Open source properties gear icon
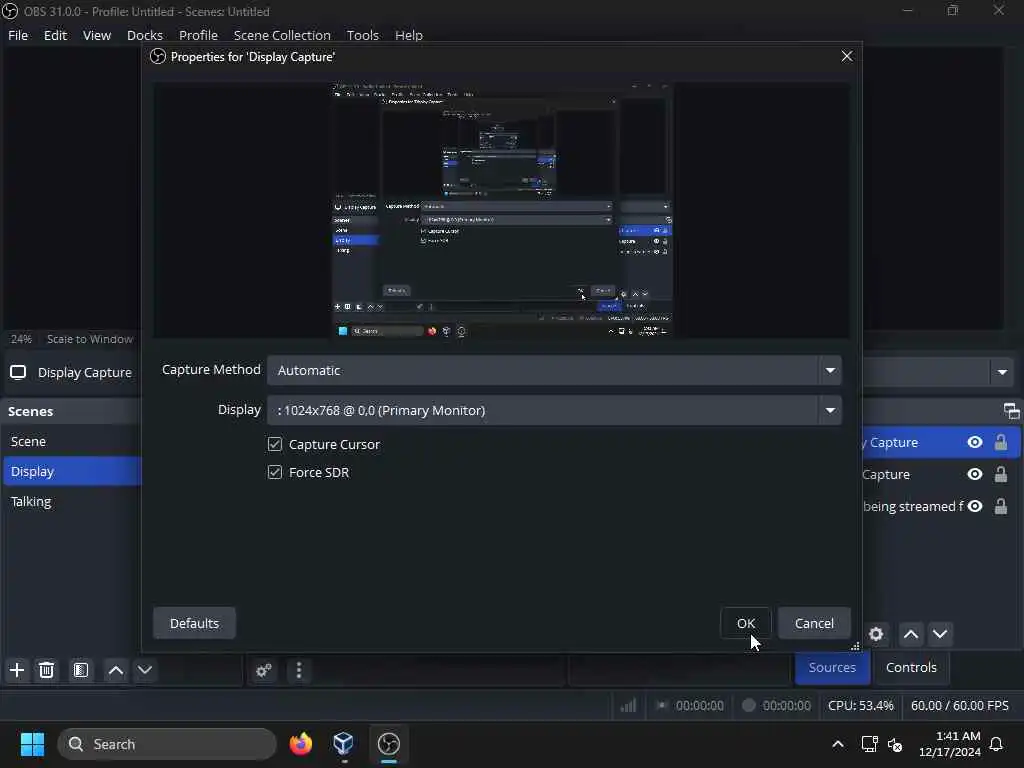The image size is (1024, 768). (876, 633)
